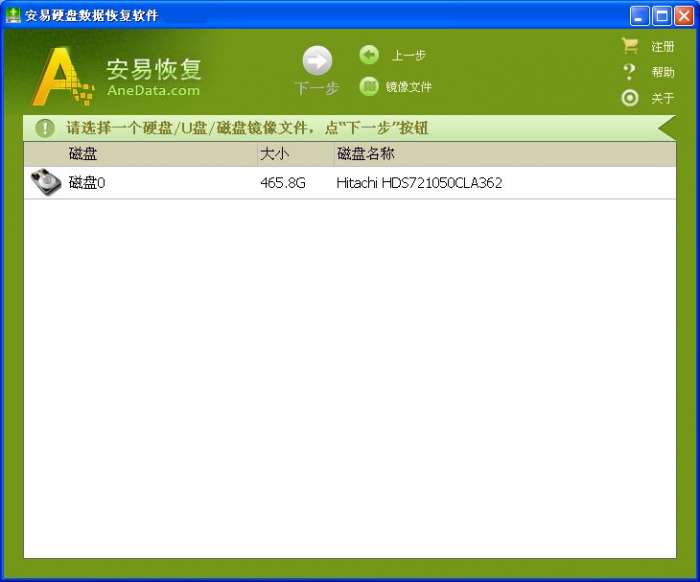Screen dimensions: 700x582
Task: Click Hitachi HDS721050CLA362 disk name
Action: click(419, 183)
